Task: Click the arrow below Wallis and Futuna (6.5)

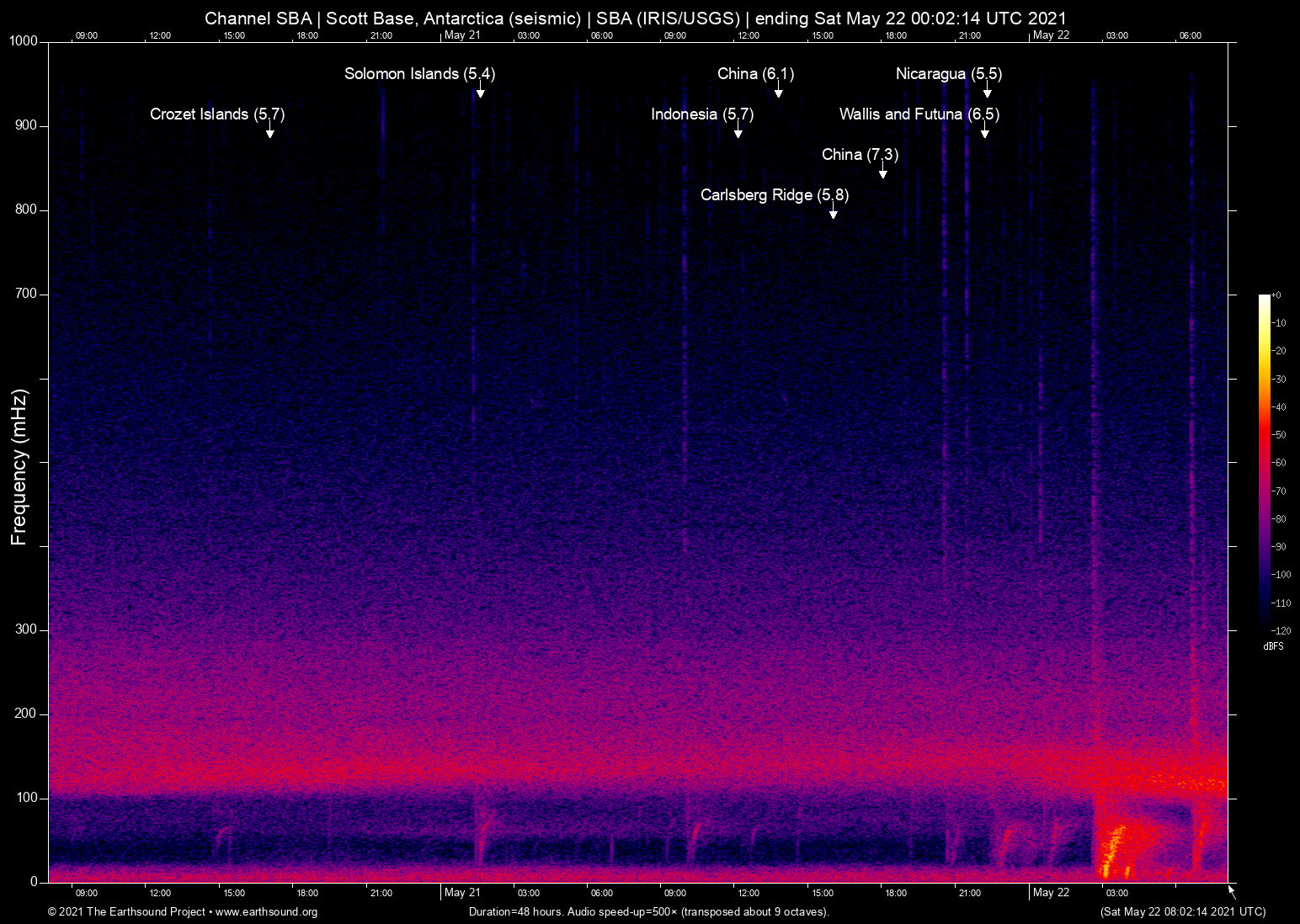Action: 984,130
